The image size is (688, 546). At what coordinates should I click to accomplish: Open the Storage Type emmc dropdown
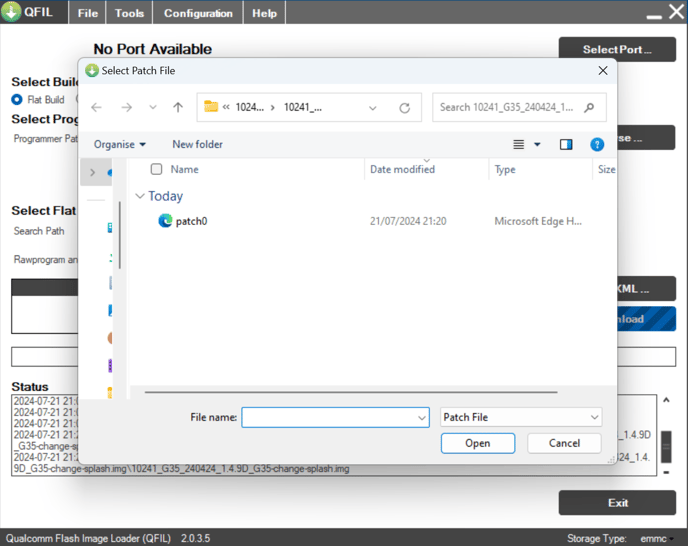657,538
